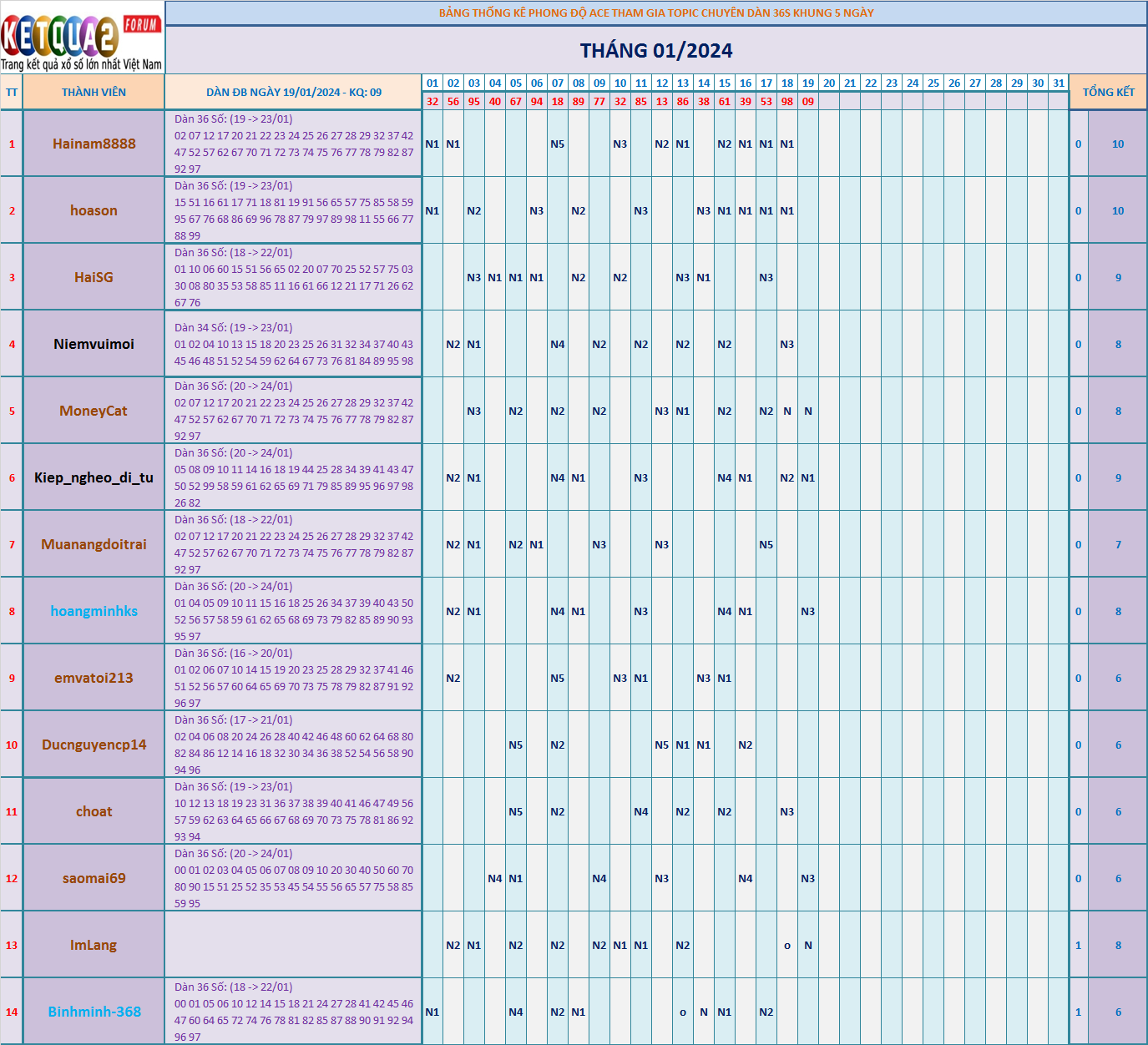This screenshot has height=1045, width=1148.
Task: Select day 25 column header
Action: 933,83
